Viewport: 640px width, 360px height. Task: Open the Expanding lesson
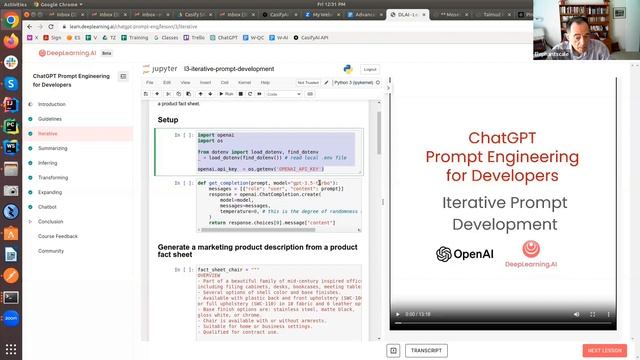[50, 192]
